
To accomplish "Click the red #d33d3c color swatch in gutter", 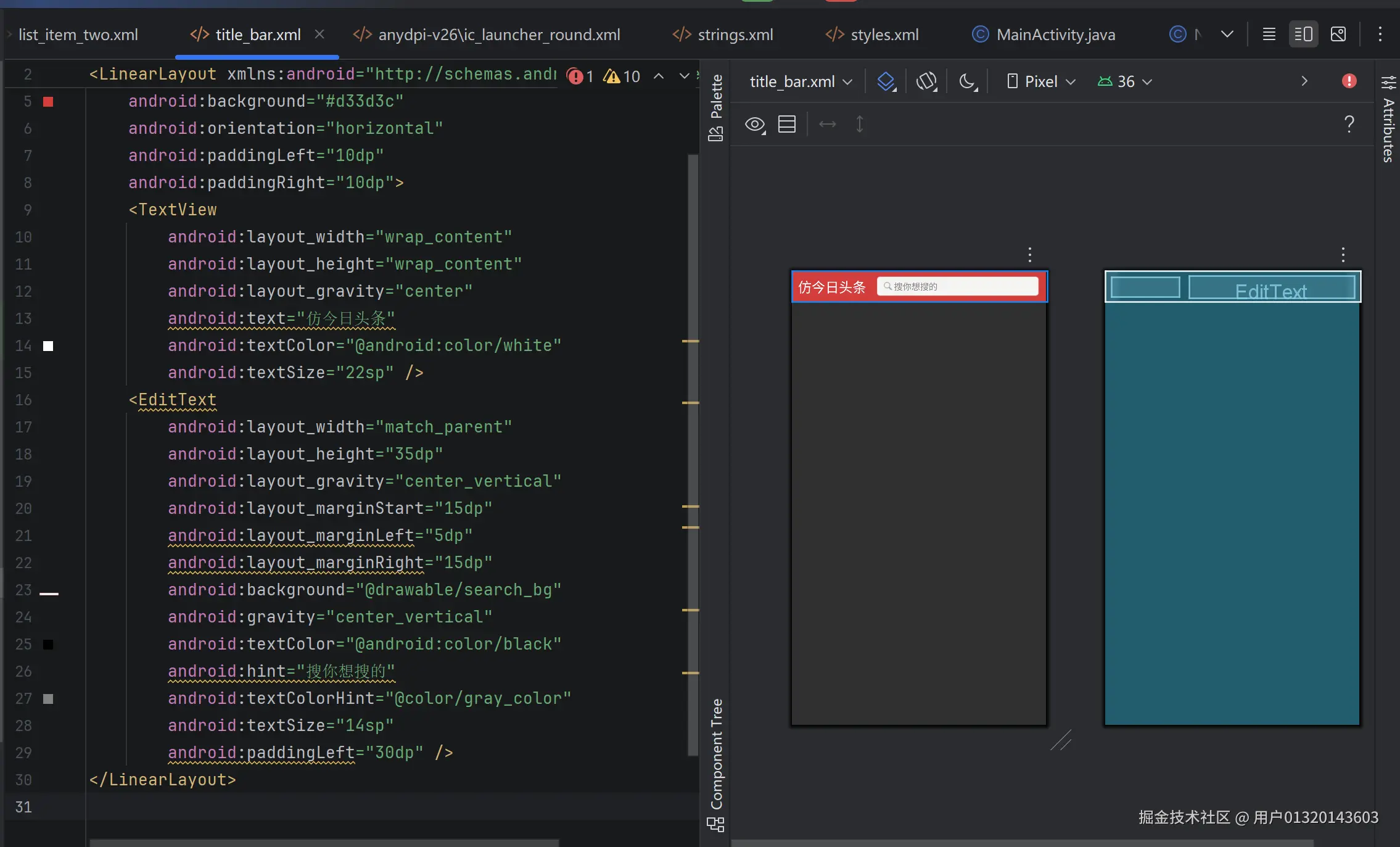I will 48,101.
